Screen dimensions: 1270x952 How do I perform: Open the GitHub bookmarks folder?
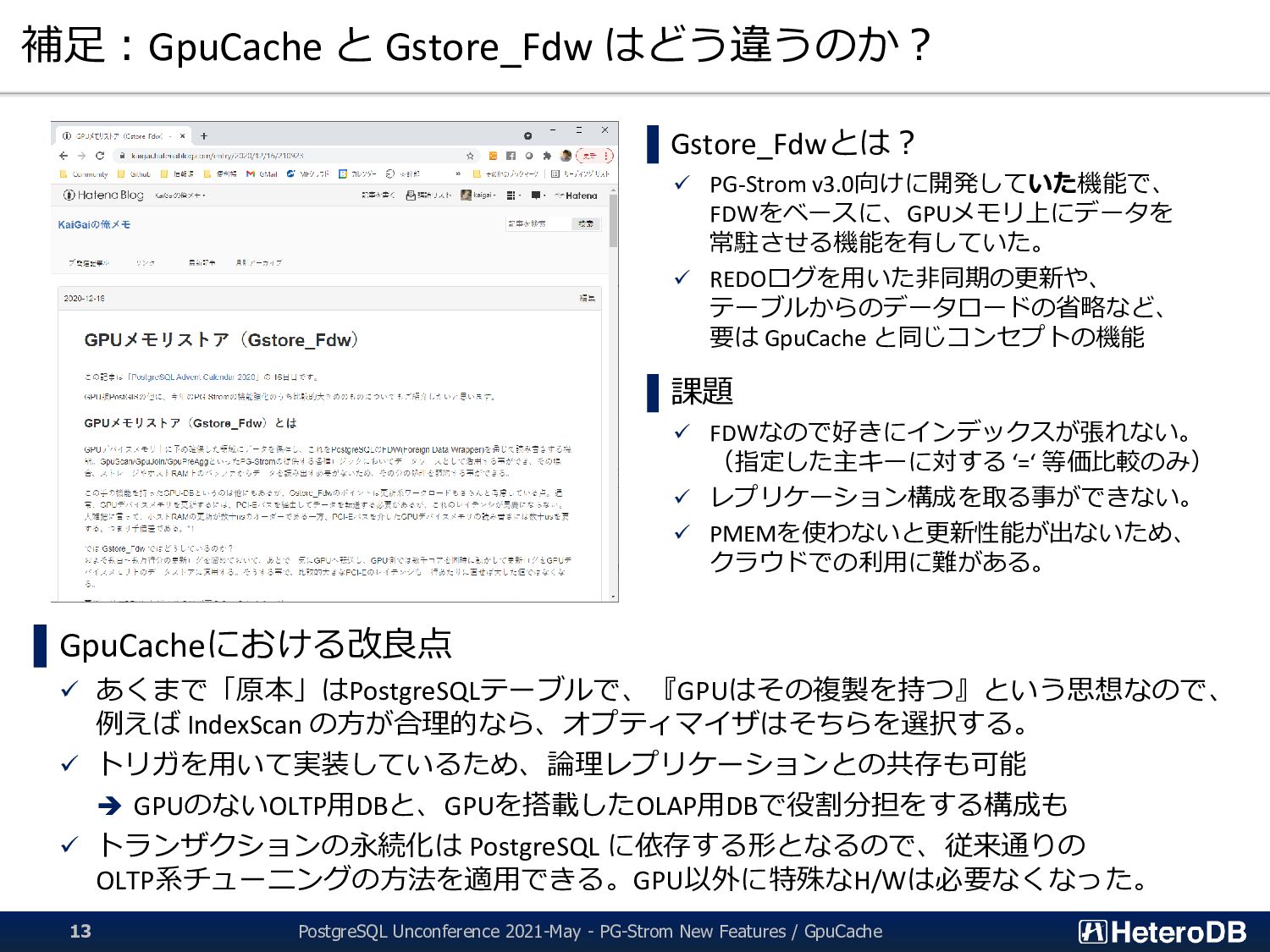click(x=134, y=174)
